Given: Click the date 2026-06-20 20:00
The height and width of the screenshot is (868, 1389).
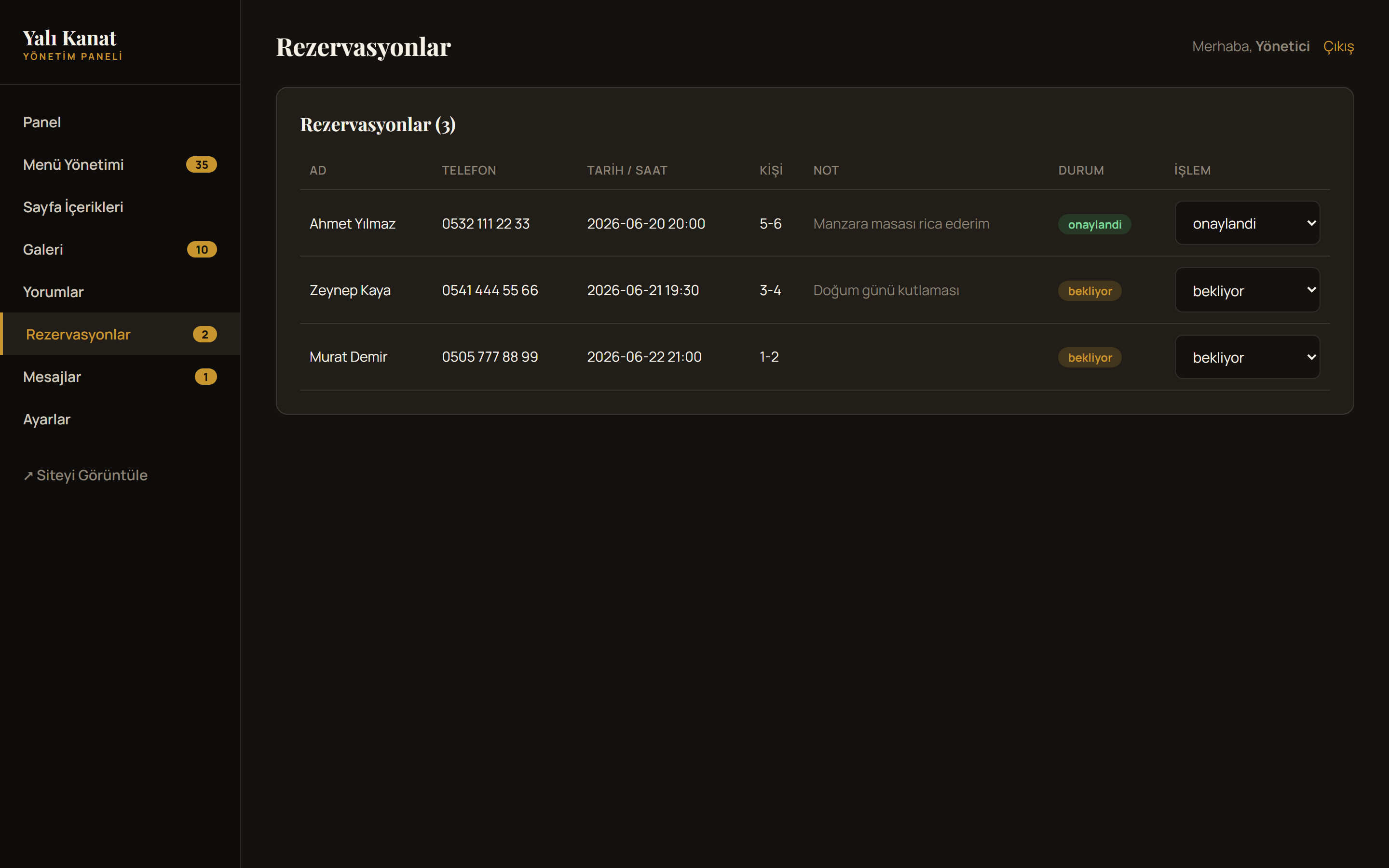Looking at the screenshot, I should pyautogui.click(x=646, y=224).
